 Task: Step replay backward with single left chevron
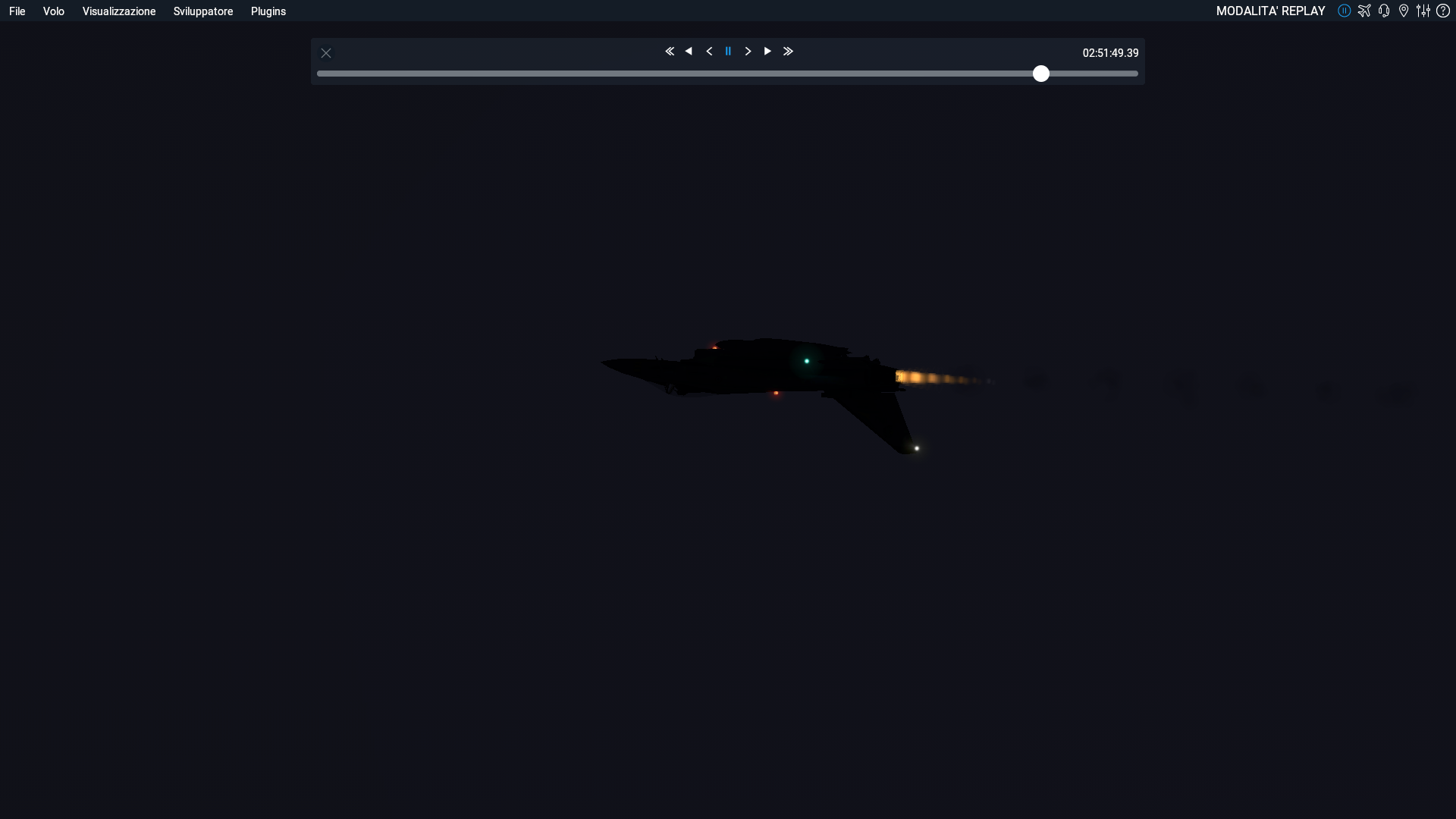point(709,52)
